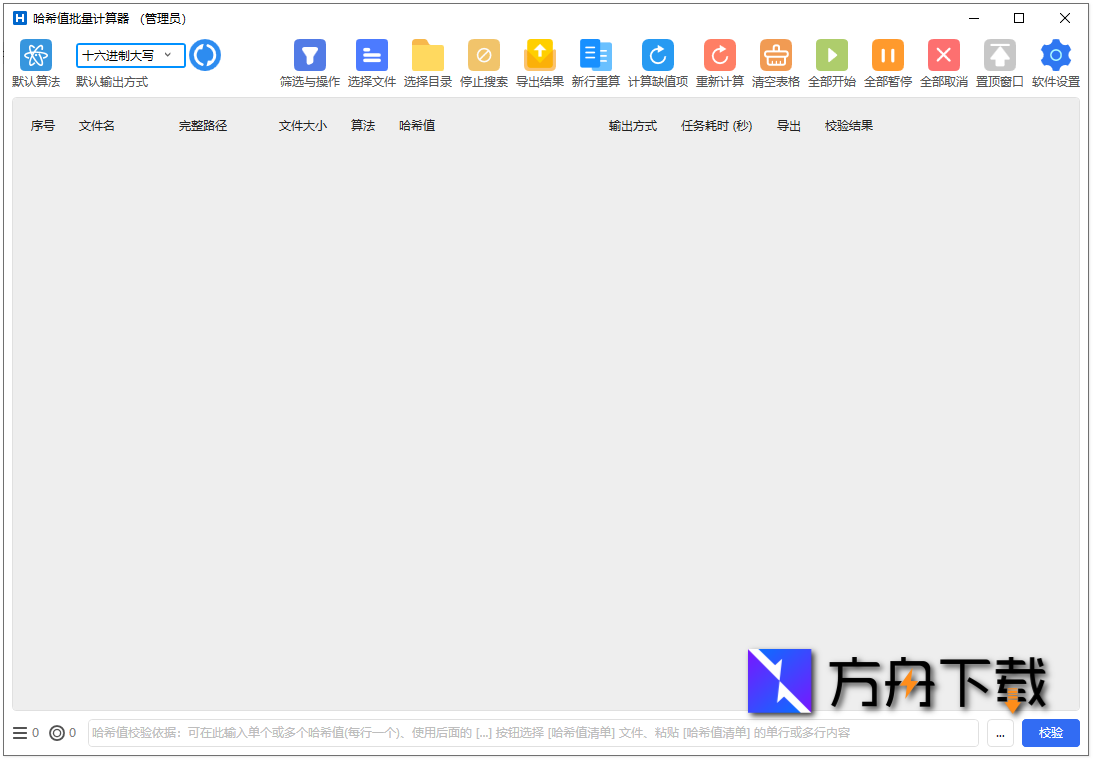Image resolution: width=1093 pixels, height=760 pixels.
Task: Click the 计算缺值项 compute missing values icon
Action: [658, 55]
